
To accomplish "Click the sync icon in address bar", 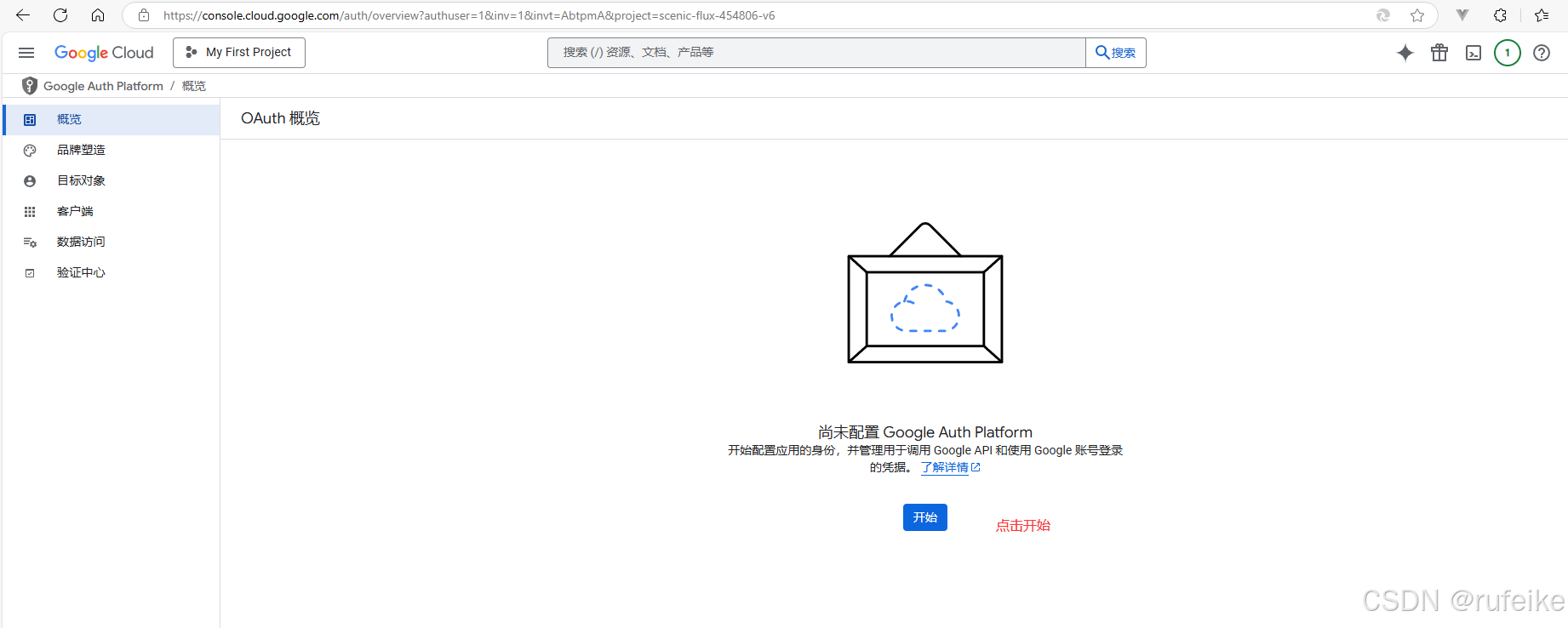I will coord(1383,15).
